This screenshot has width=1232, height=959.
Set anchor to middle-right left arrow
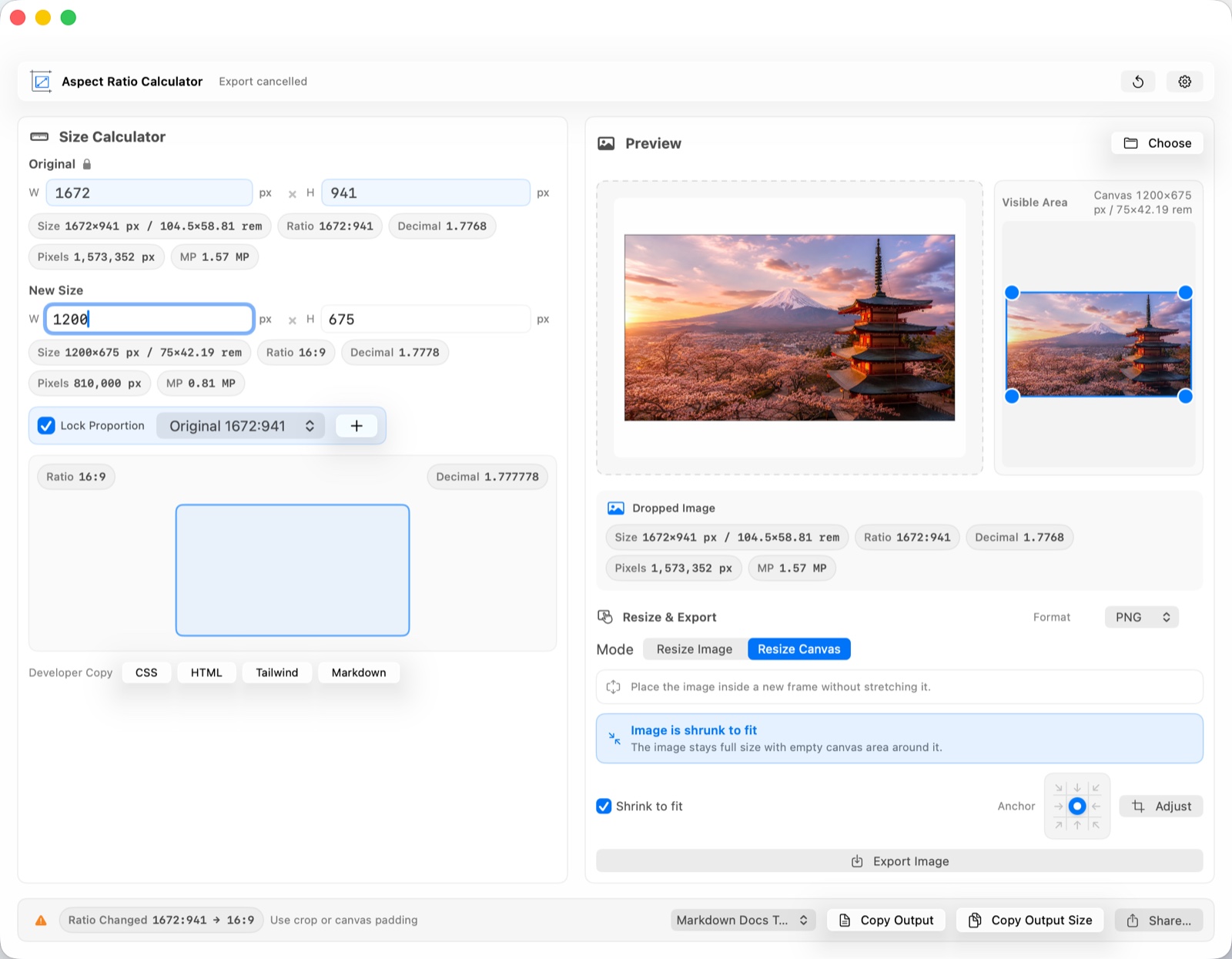[1096, 806]
